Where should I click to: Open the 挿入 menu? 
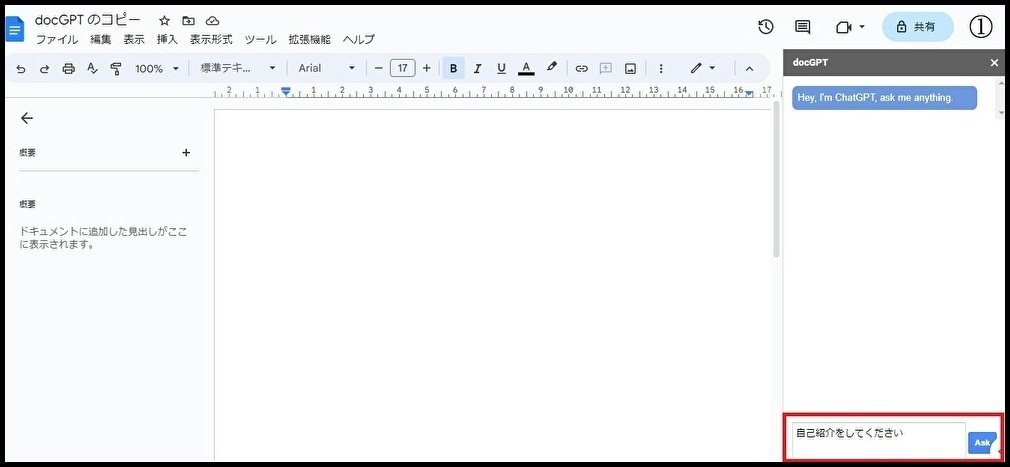[167, 40]
